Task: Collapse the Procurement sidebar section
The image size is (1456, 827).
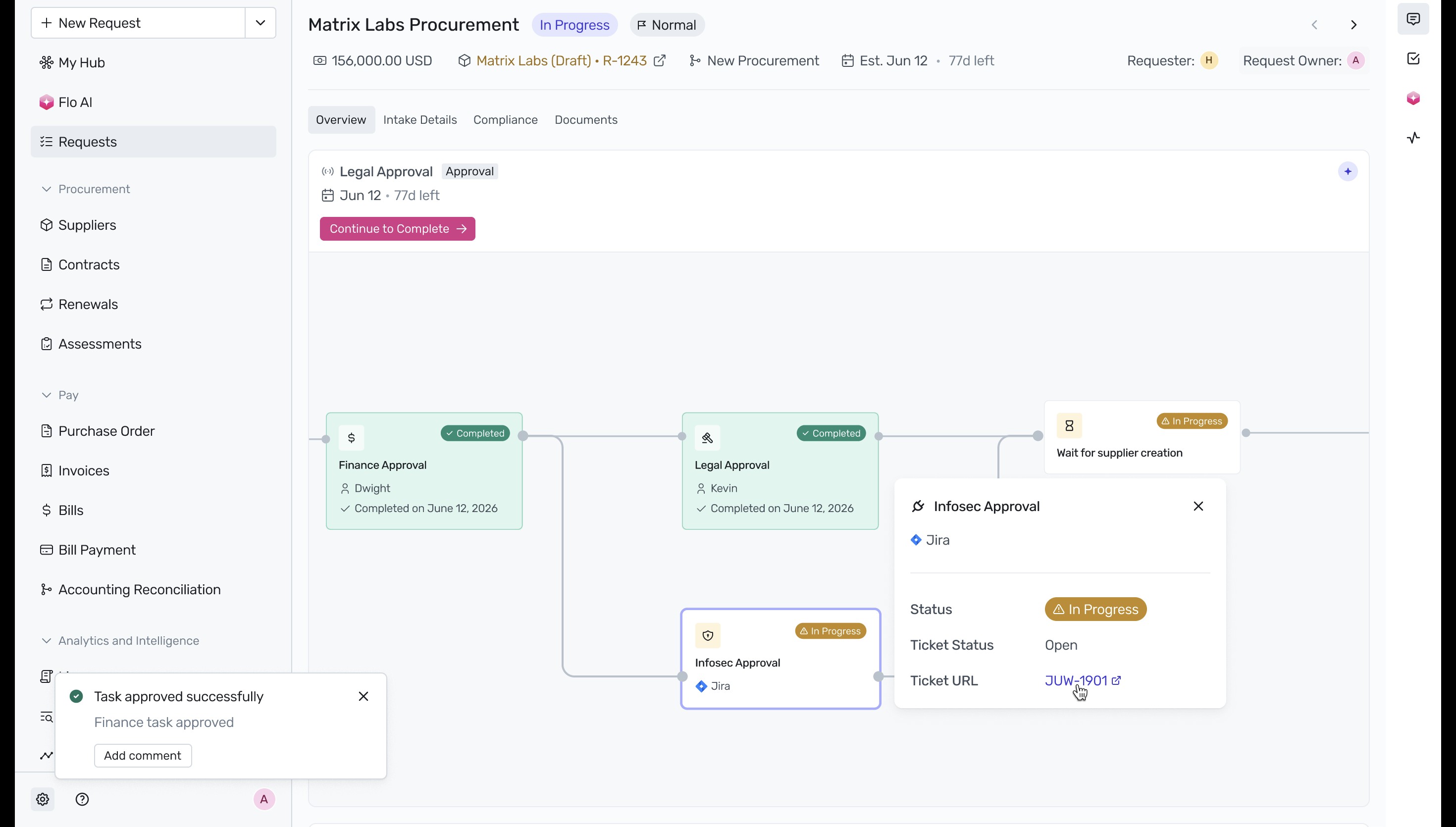Action: 47,189
